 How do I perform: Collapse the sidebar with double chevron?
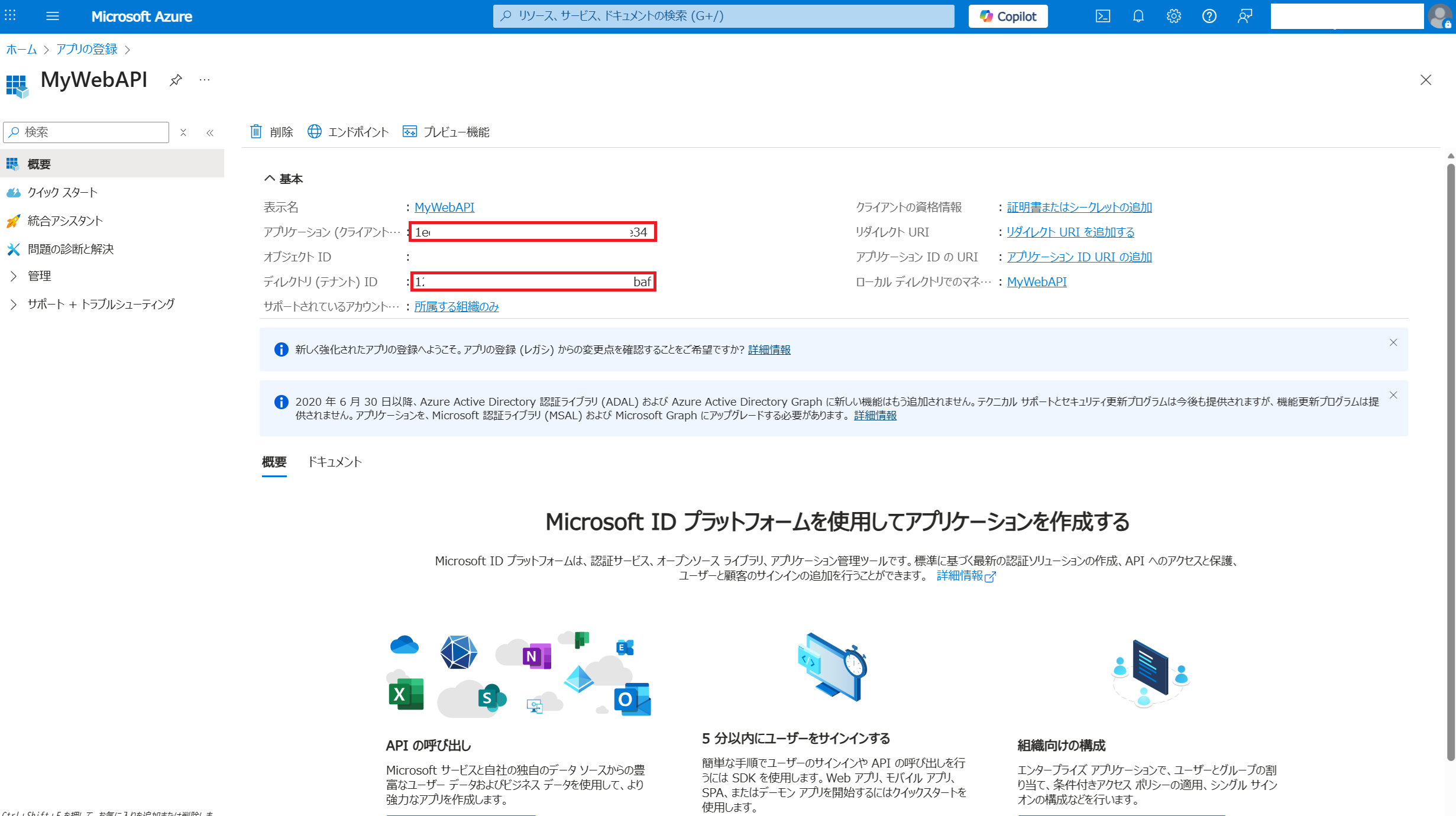click(210, 132)
